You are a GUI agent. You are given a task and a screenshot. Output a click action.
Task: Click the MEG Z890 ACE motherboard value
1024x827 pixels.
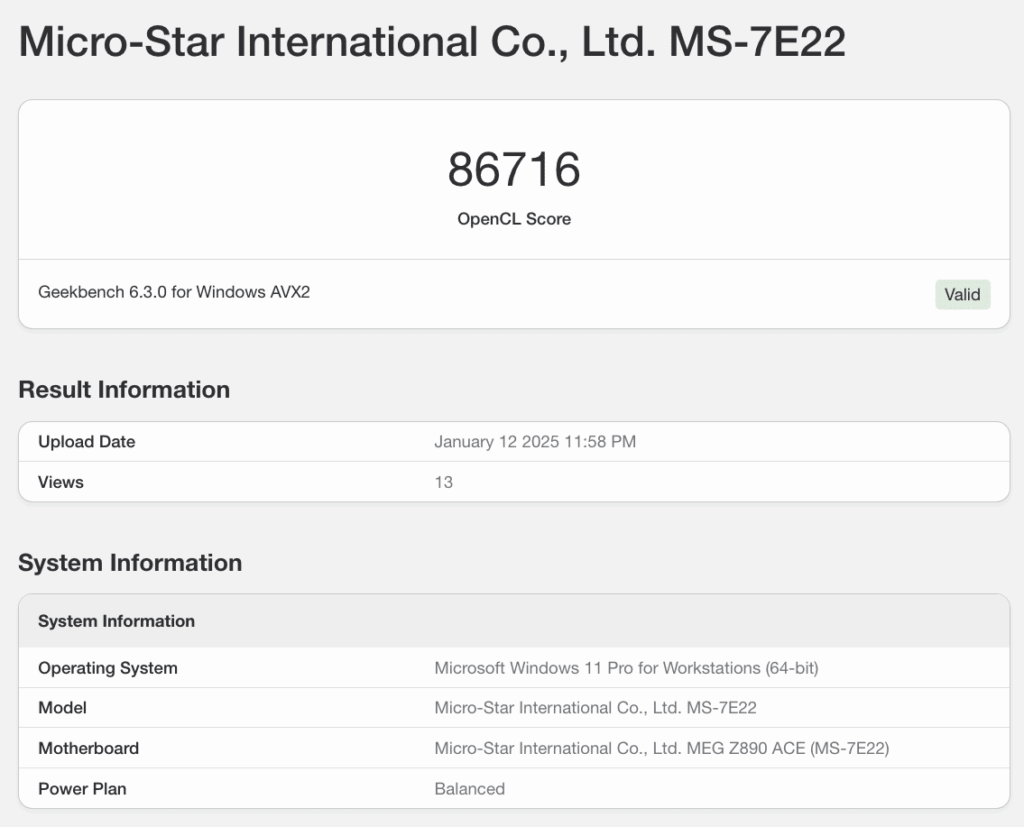661,748
